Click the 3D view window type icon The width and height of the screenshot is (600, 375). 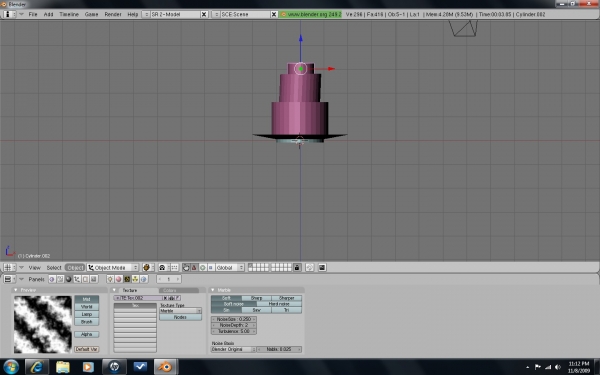point(9,267)
